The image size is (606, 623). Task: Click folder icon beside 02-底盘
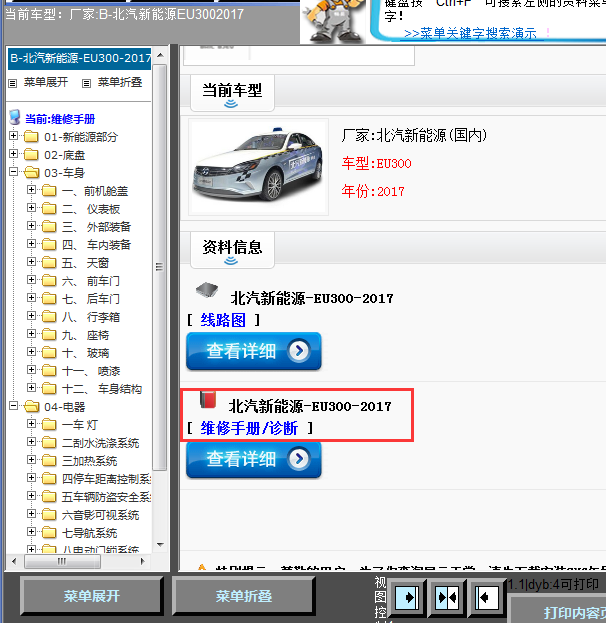(31, 155)
